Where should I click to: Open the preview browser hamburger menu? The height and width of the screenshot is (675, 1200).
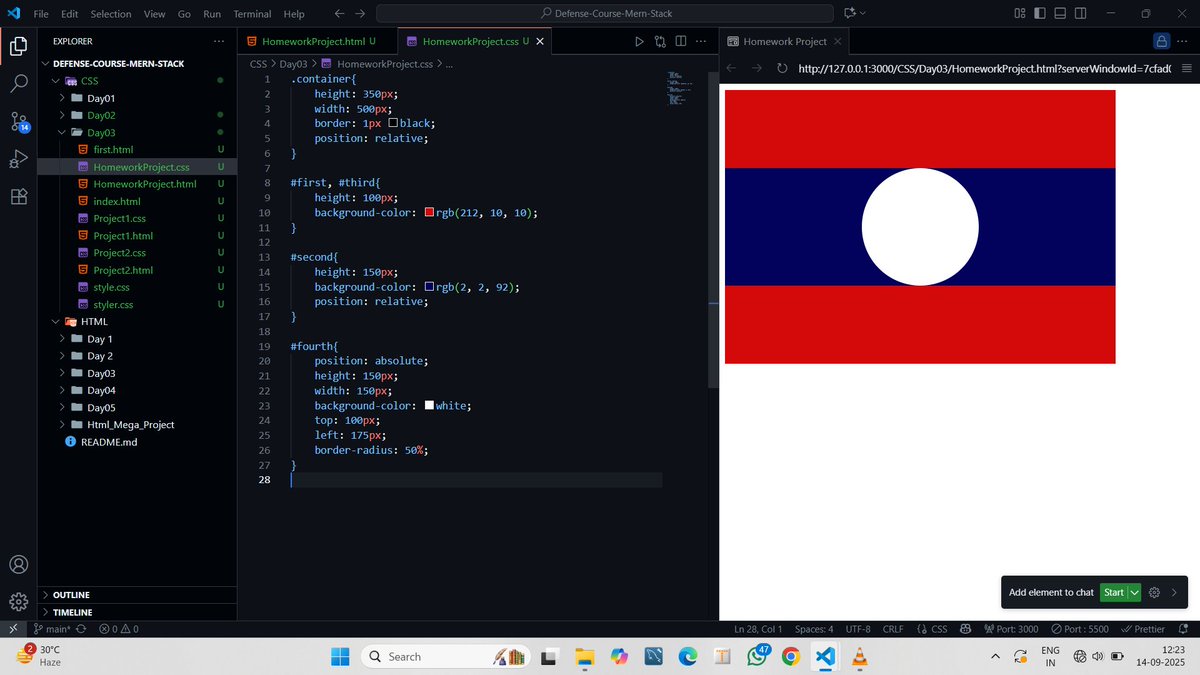(1187, 68)
